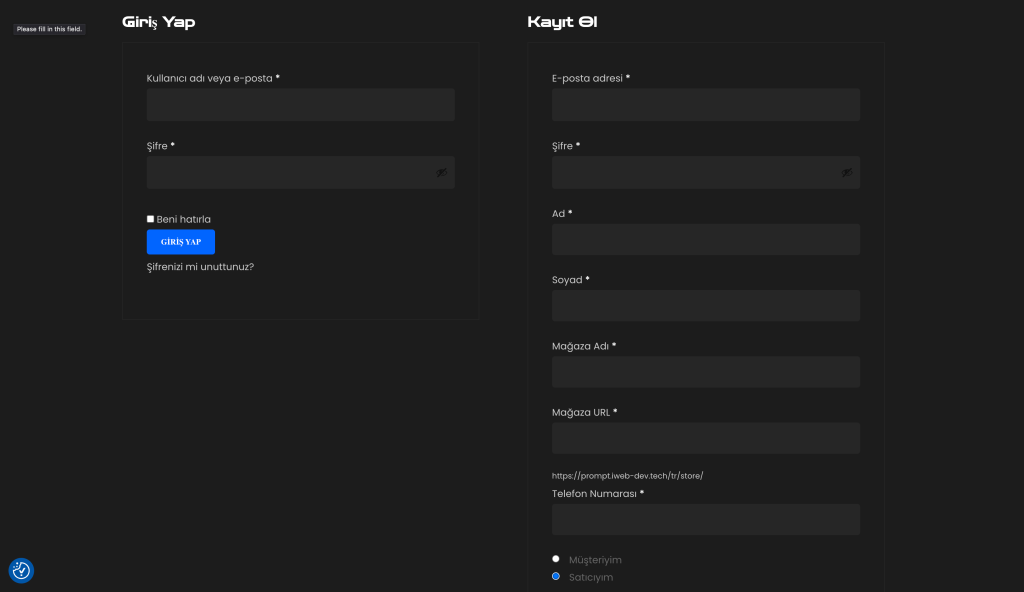Click the Giriş Yap heading
1024x592 pixels.
158,22
